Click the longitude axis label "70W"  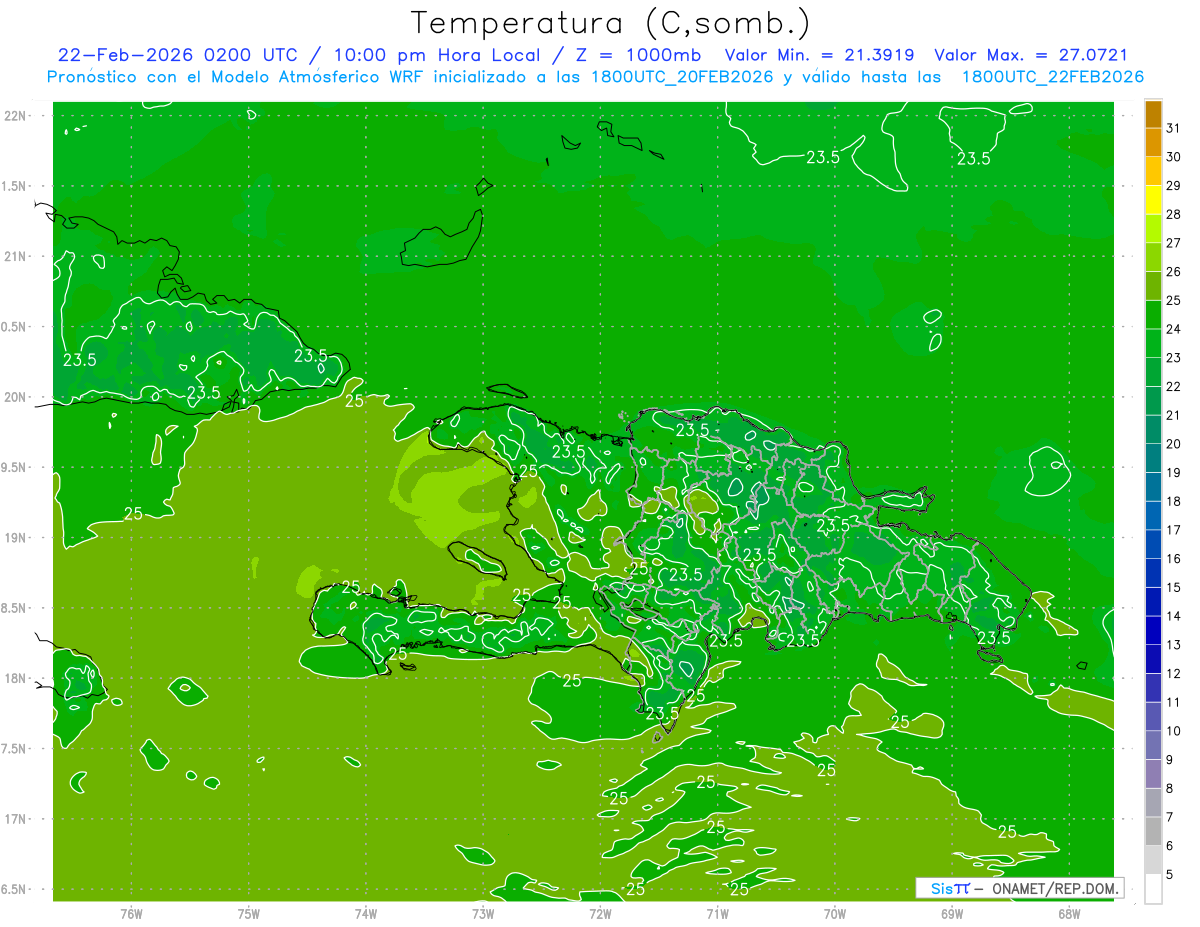[x=835, y=913]
